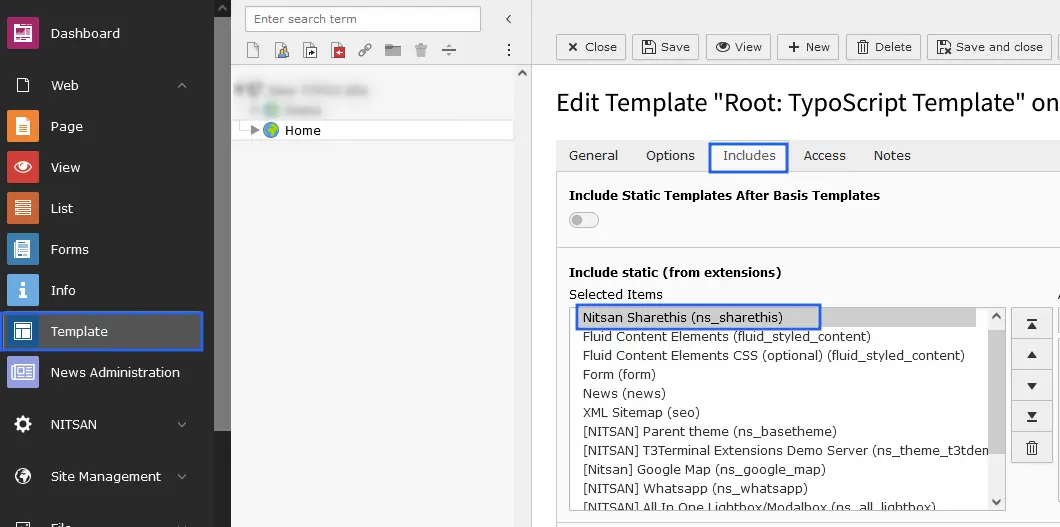
Task: Expand the Home page tree node
Action: 255,130
